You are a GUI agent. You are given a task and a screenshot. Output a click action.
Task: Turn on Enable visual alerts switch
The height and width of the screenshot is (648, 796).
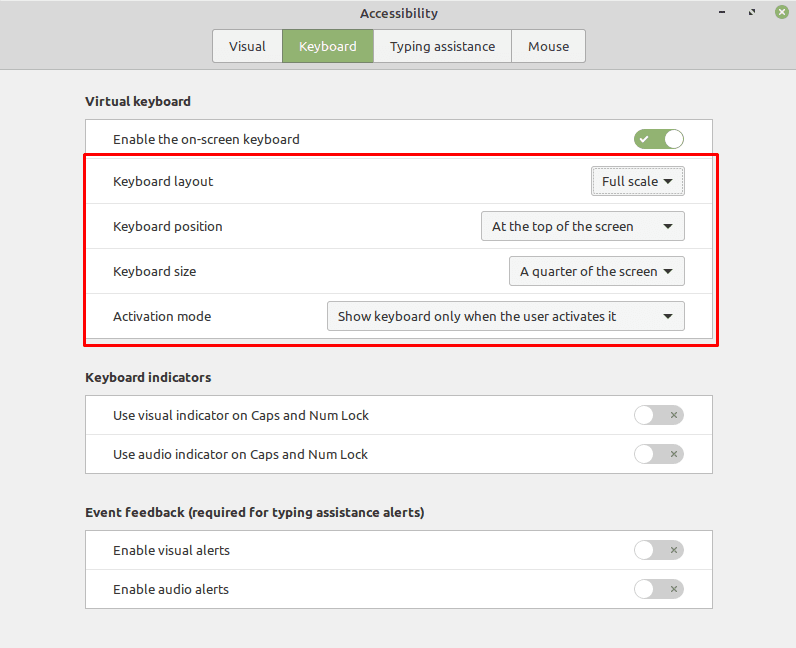(658, 550)
